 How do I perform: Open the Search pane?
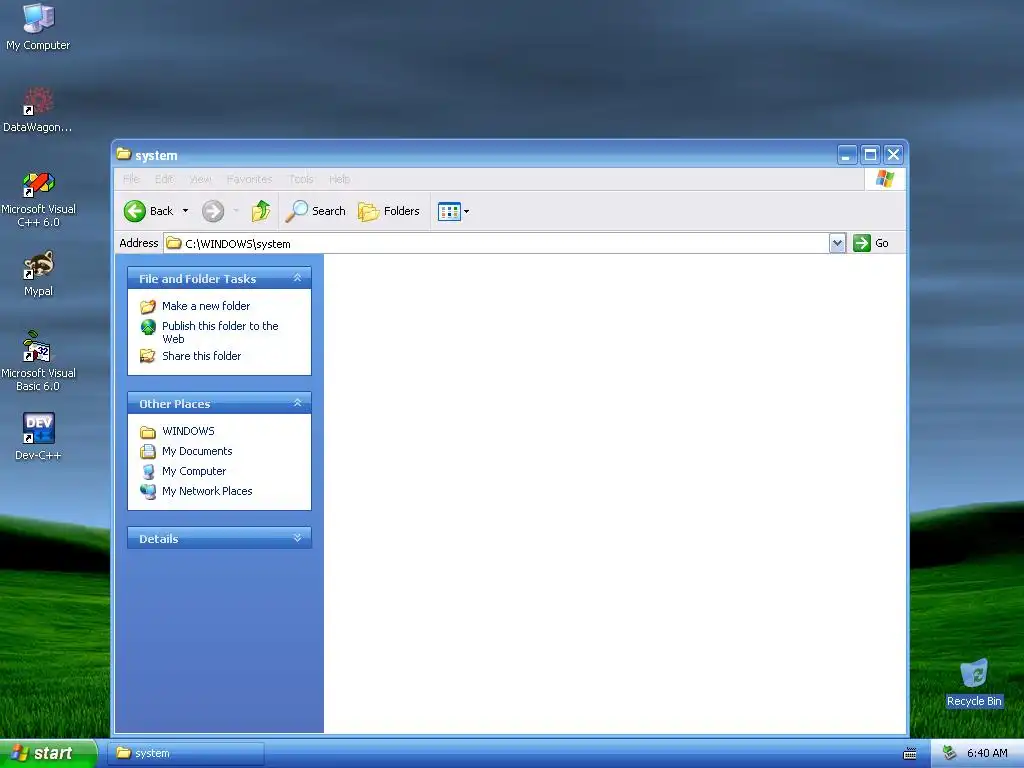[x=316, y=211]
